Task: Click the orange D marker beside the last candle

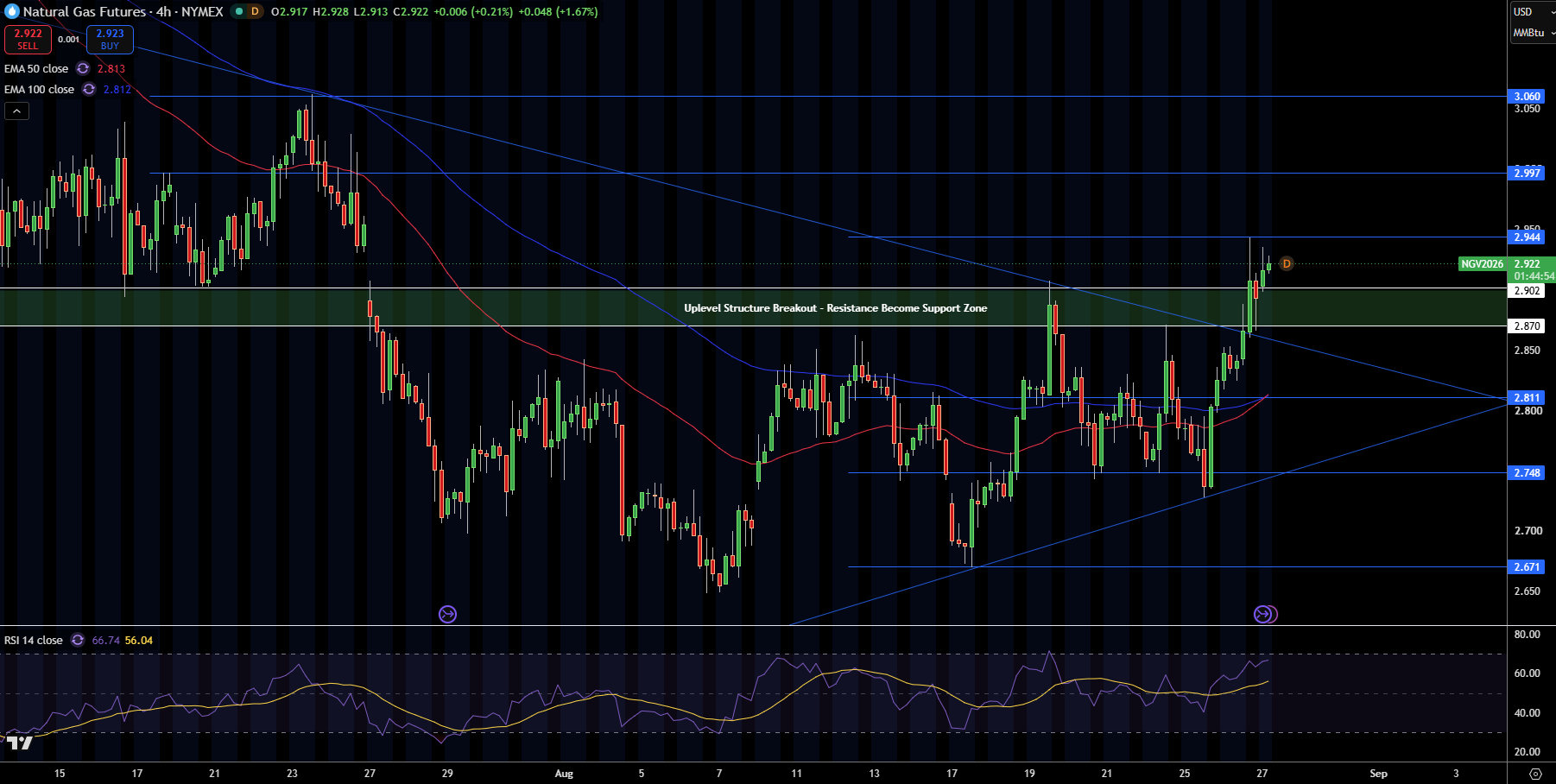Action: click(x=1287, y=263)
